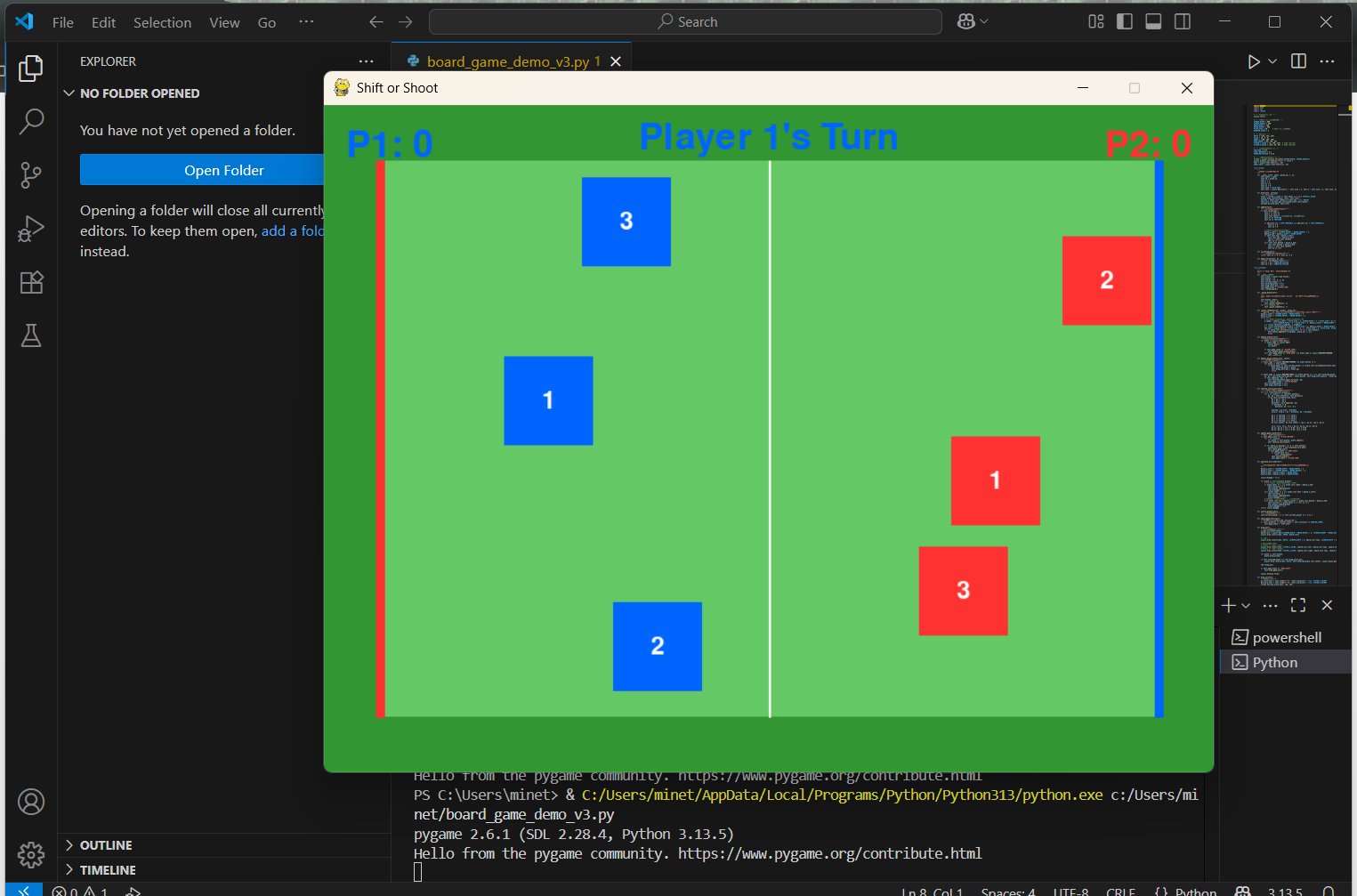Open Customize Layout icon in title bar
The height and width of the screenshot is (896, 1357).
pos(1096,22)
